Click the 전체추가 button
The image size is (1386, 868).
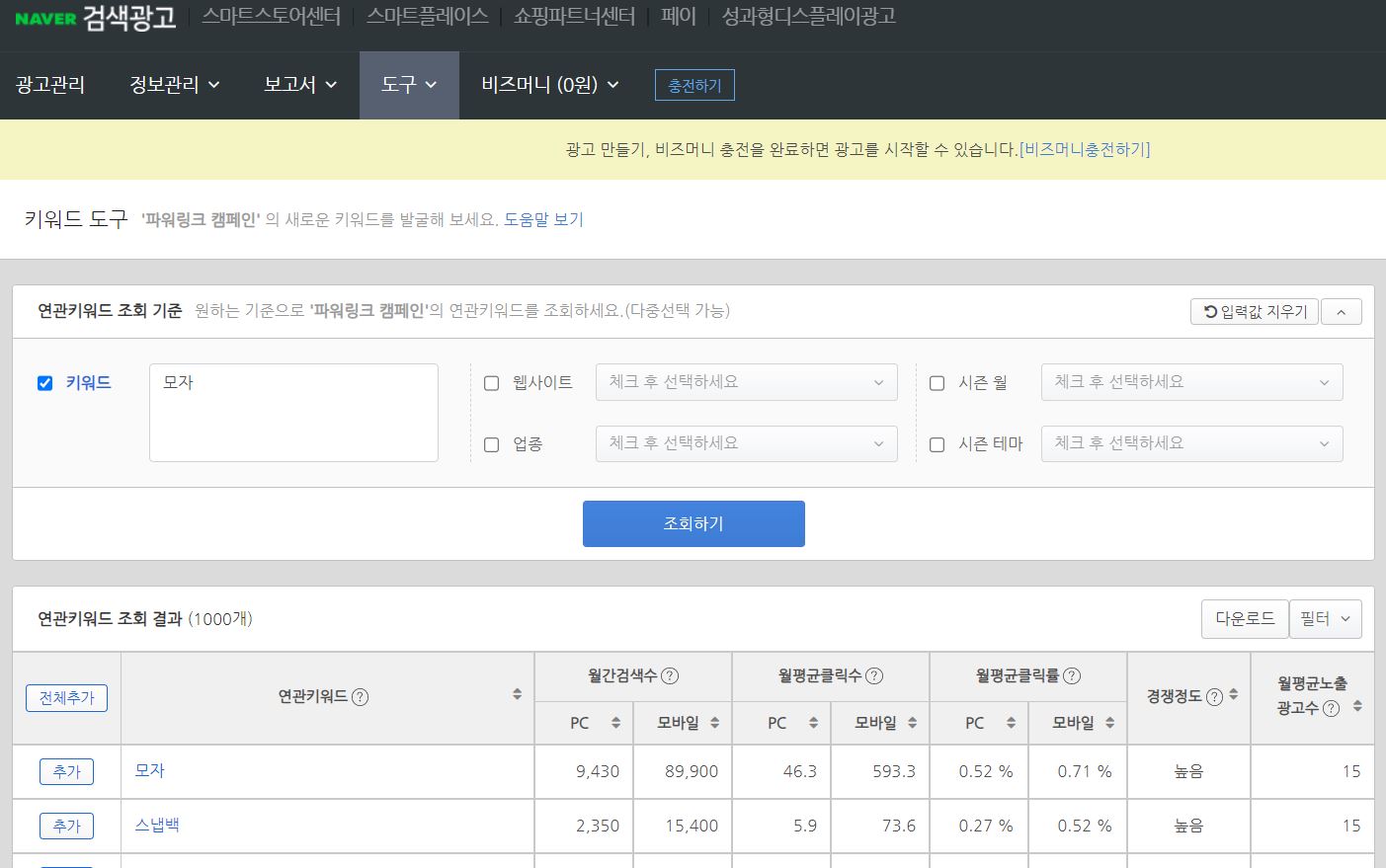click(x=66, y=698)
